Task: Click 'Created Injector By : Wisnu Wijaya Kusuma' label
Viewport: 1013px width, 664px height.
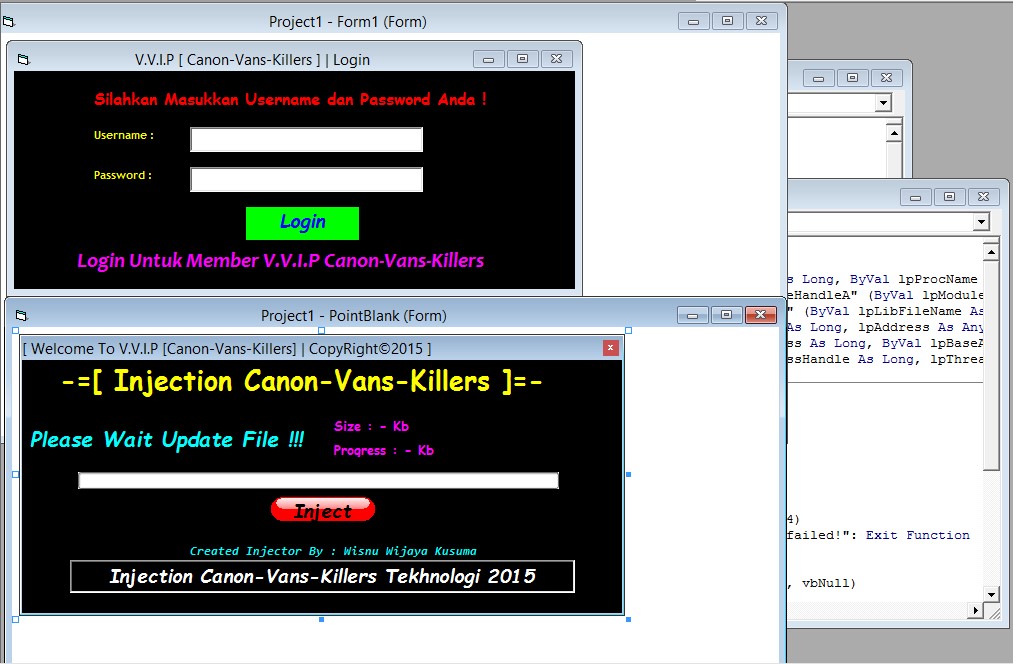Action: 333,551
